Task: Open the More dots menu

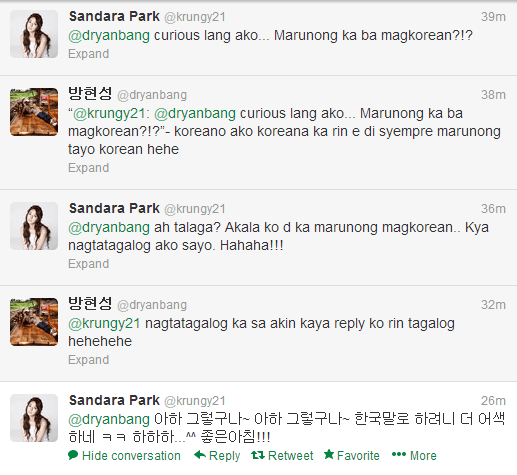Action: (x=399, y=454)
